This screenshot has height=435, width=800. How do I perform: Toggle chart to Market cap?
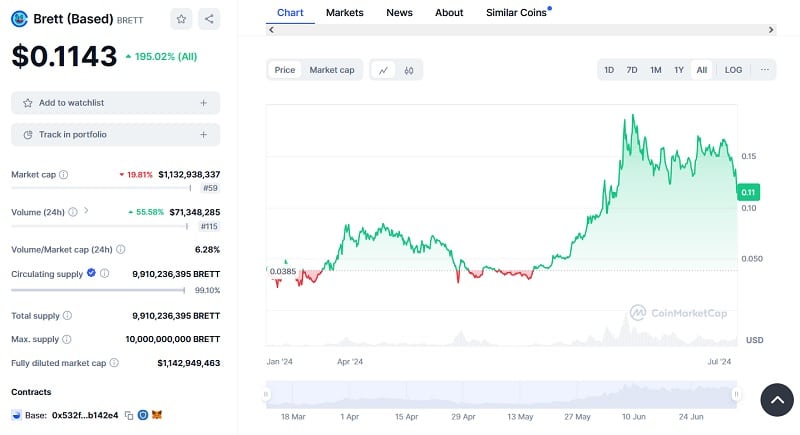pyautogui.click(x=331, y=70)
